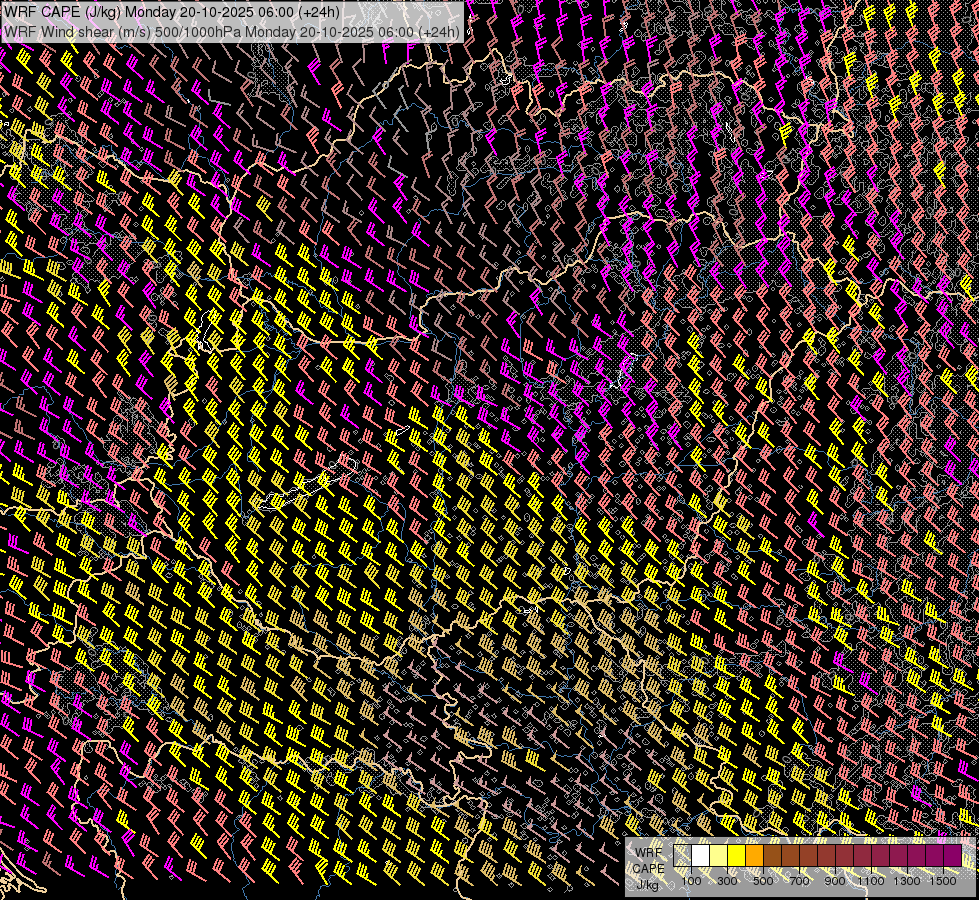Screen dimensions: 979x900
Task: Pick the bright yellow legend swatch at 300
Action: tap(736, 856)
